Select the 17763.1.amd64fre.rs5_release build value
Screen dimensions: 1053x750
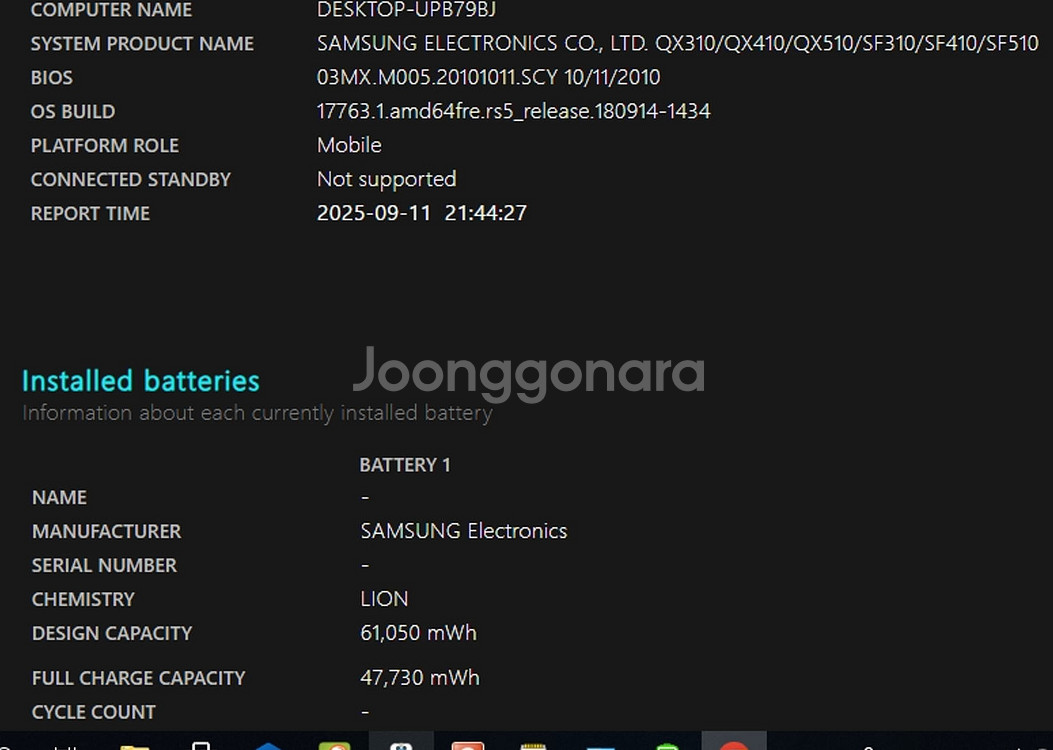tap(513, 111)
